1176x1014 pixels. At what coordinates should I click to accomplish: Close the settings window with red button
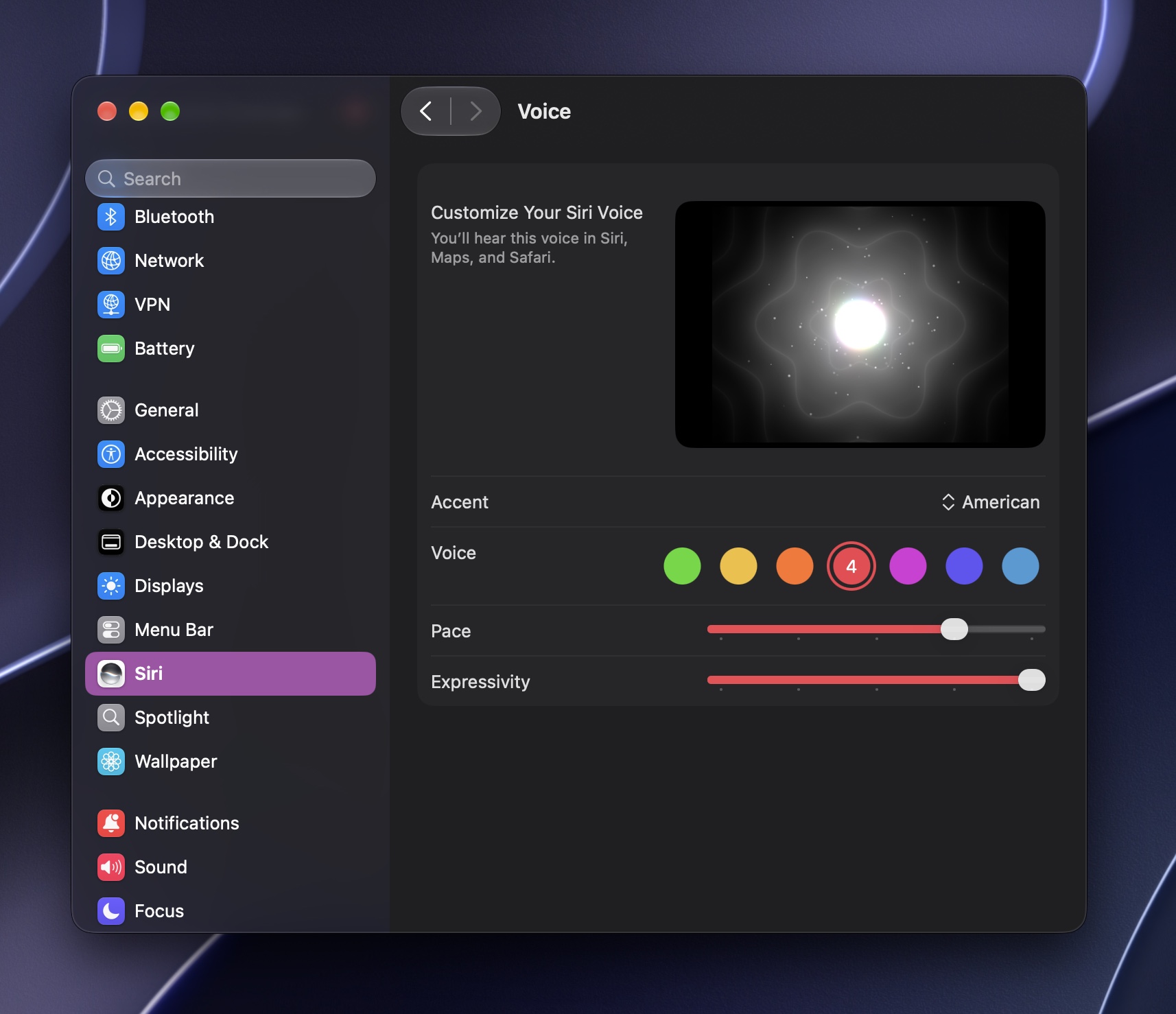[107, 111]
